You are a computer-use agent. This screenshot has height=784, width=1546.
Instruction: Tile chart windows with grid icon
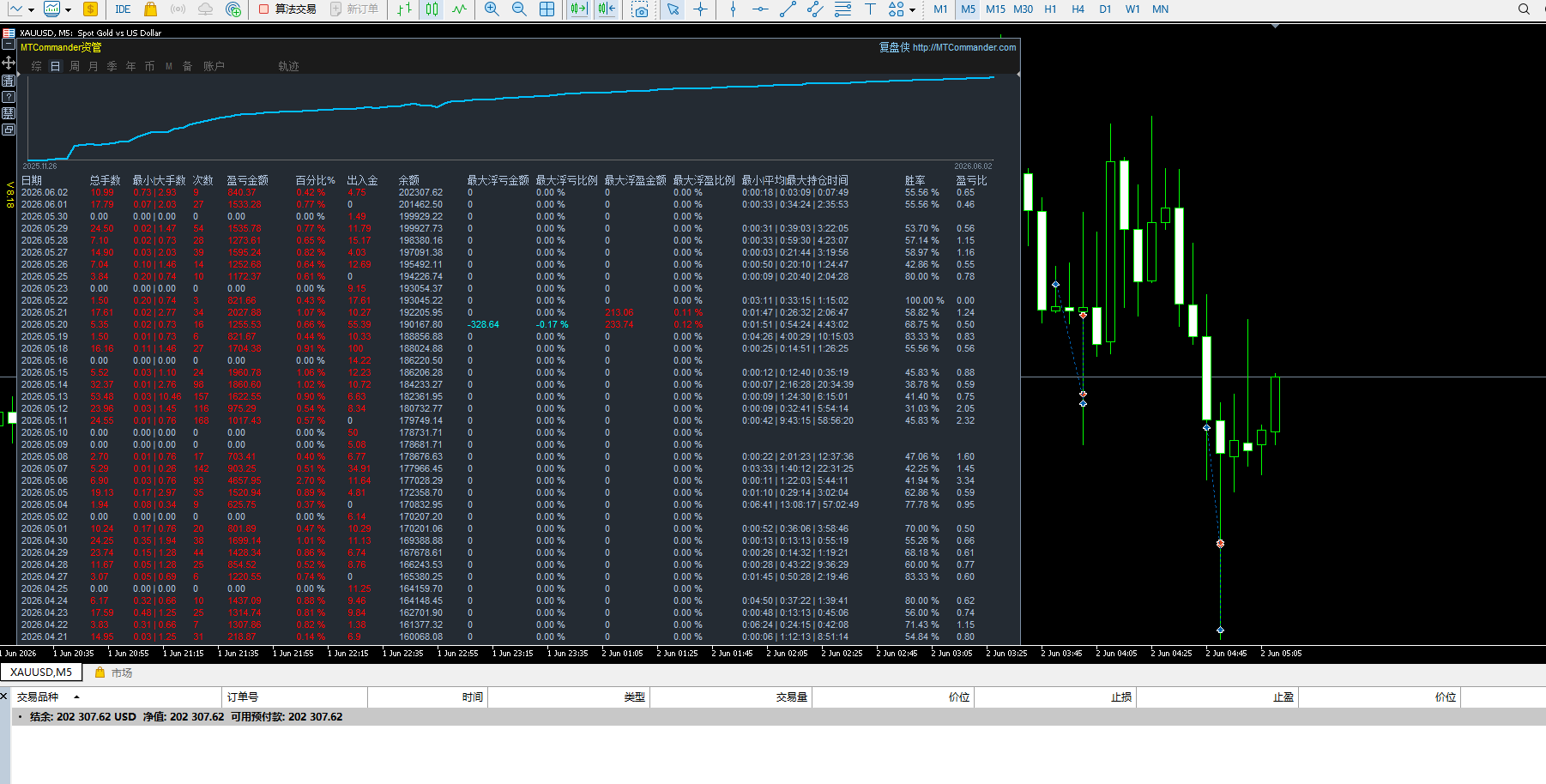click(547, 9)
